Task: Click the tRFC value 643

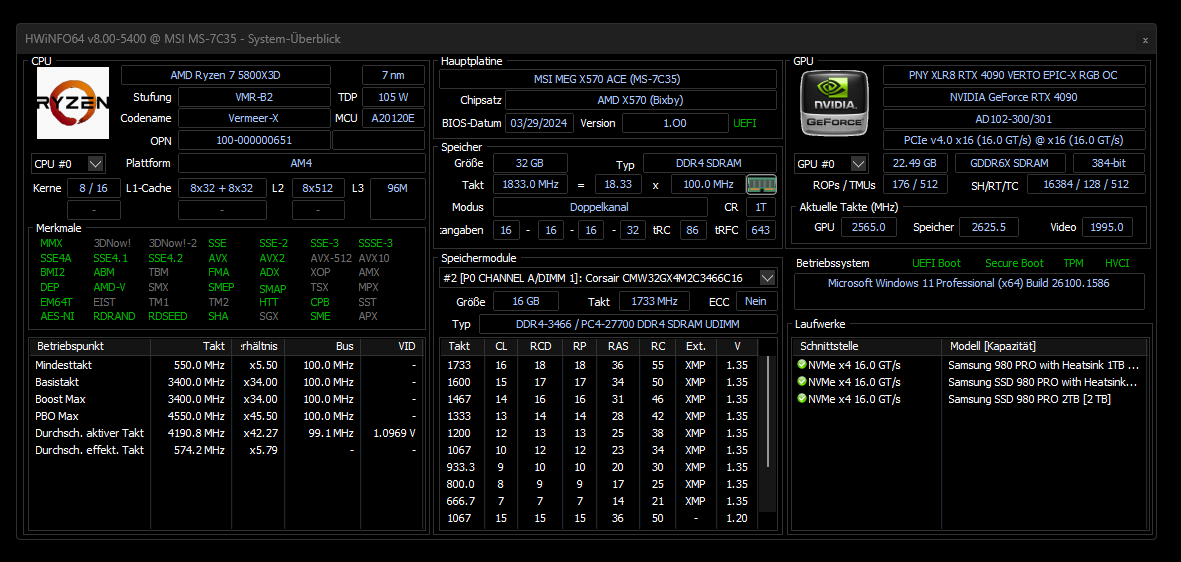Action: coord(761,231)
